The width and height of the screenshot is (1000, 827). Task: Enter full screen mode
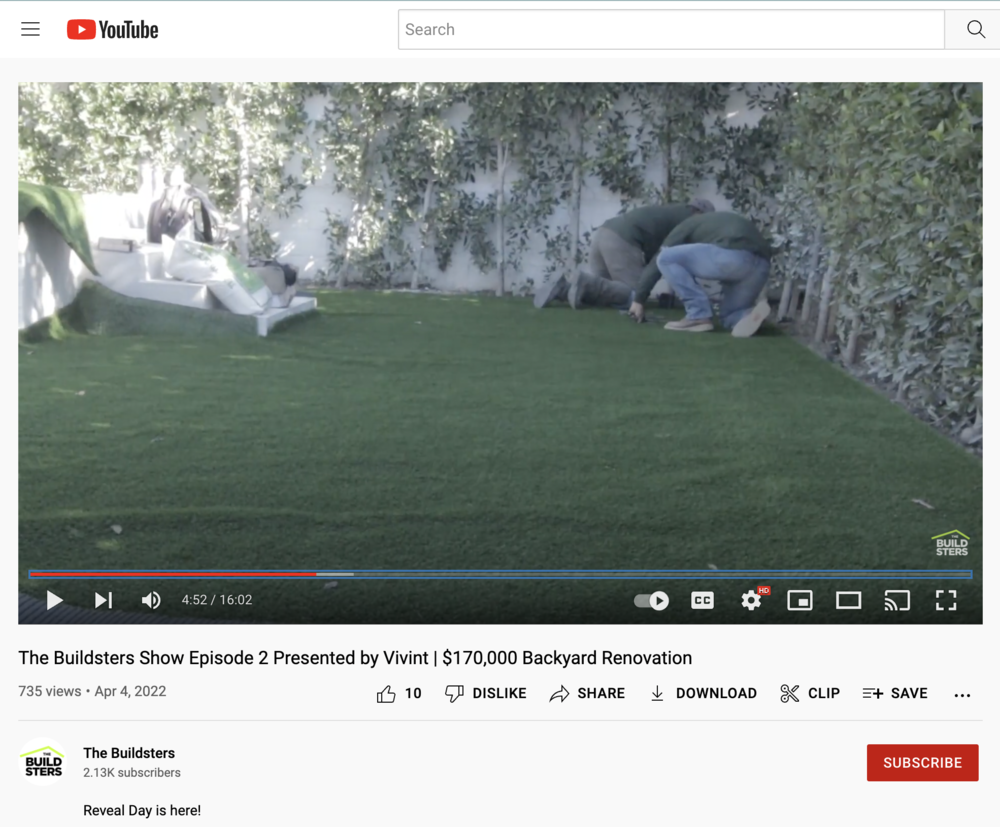pyautogui.click(x=946, y=600)
